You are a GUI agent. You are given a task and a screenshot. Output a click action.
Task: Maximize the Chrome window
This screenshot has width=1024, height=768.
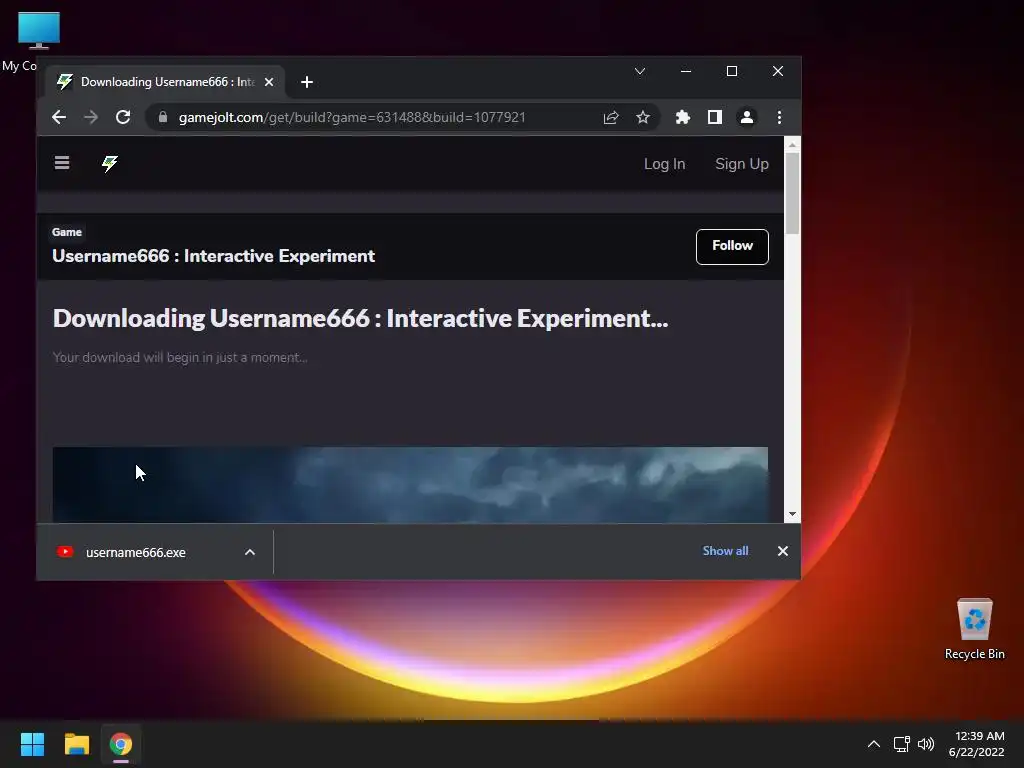pos(732,71)
